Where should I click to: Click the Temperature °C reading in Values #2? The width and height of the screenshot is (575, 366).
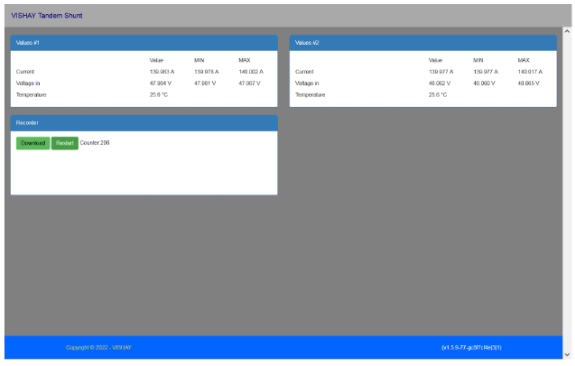point(438,95)
